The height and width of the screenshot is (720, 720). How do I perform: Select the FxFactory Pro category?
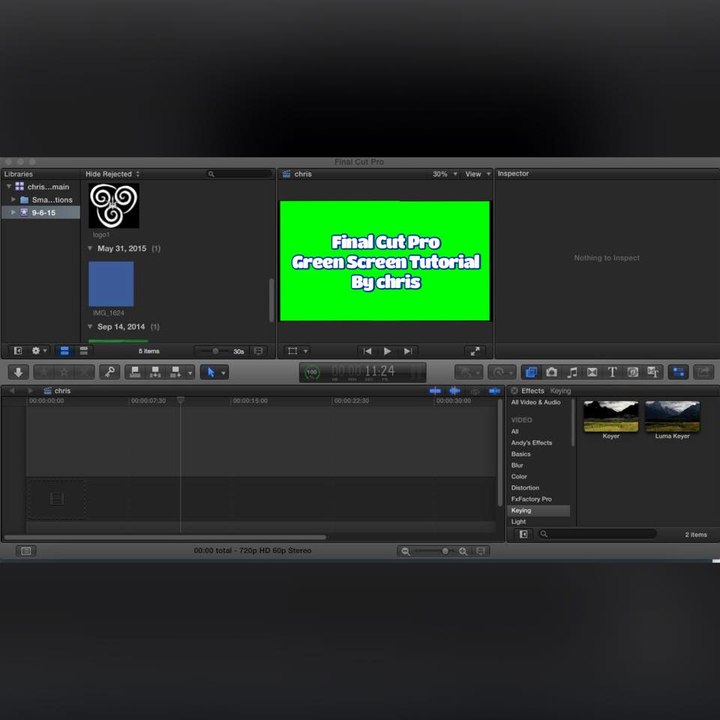point(531,499)
